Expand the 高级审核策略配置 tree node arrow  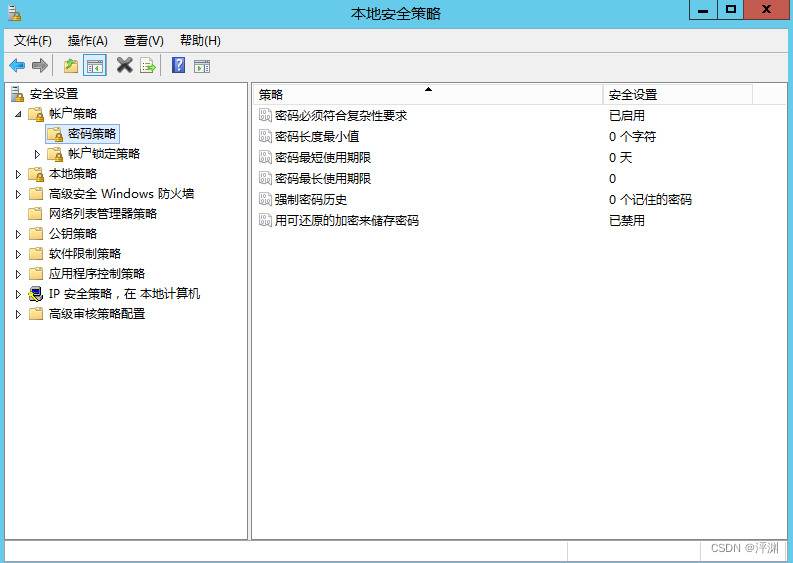[x=18, y=315]
